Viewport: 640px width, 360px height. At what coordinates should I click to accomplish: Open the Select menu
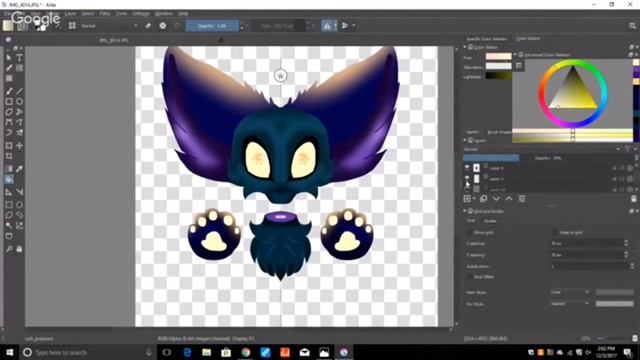coord(88,13)
